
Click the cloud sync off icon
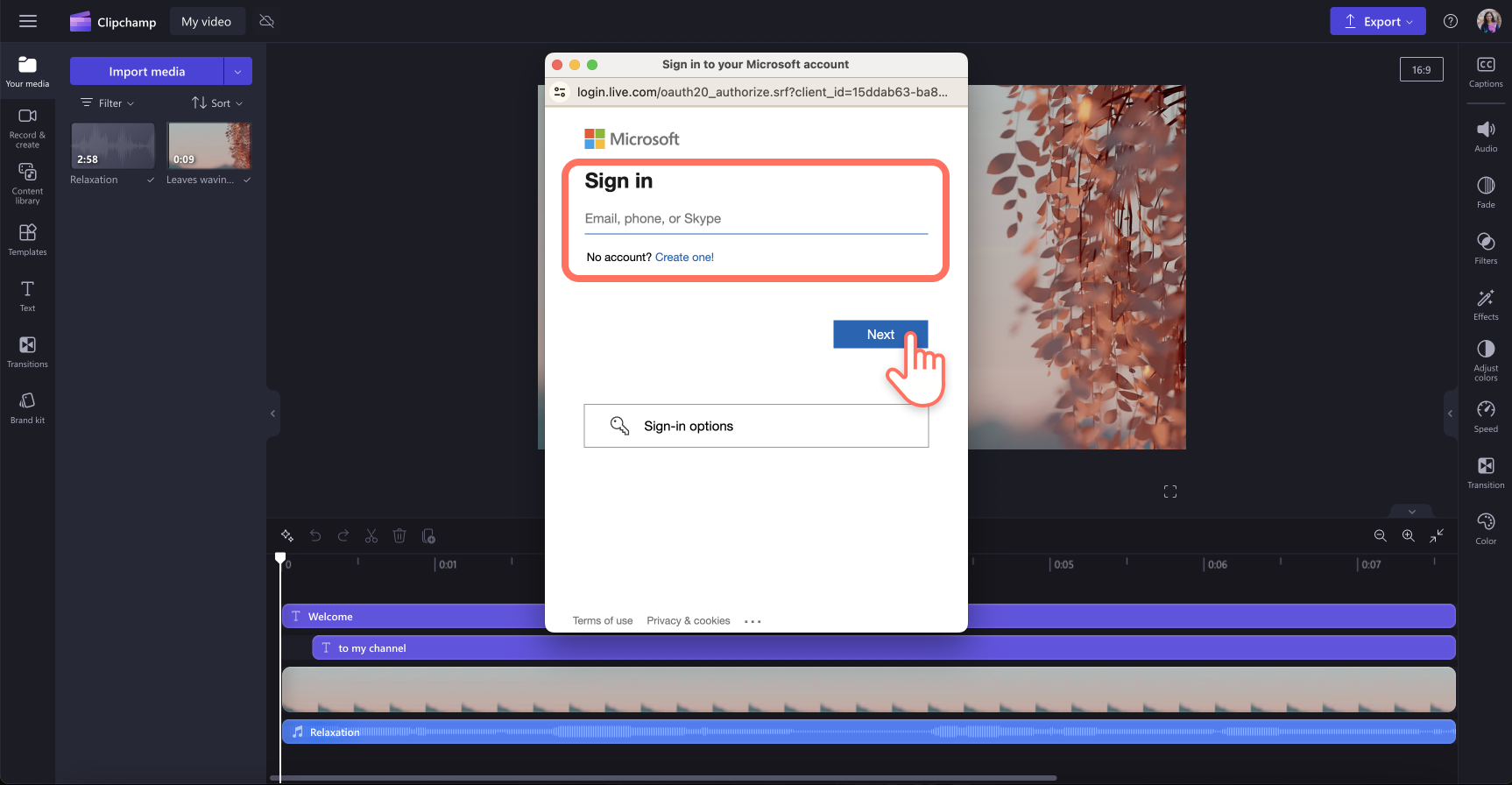(267, 21)
